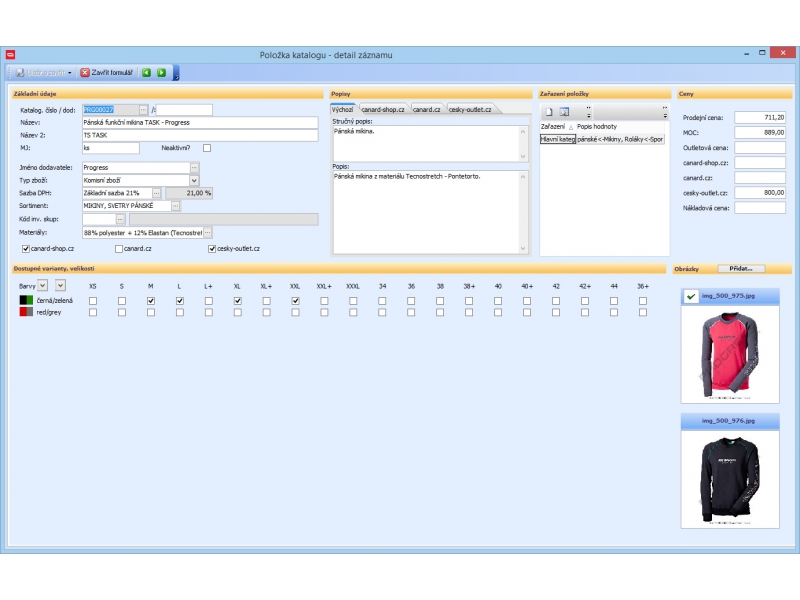Click new item icon in Zařazení položky
Viewport: 800px width, 600px height.
[548, 111]
